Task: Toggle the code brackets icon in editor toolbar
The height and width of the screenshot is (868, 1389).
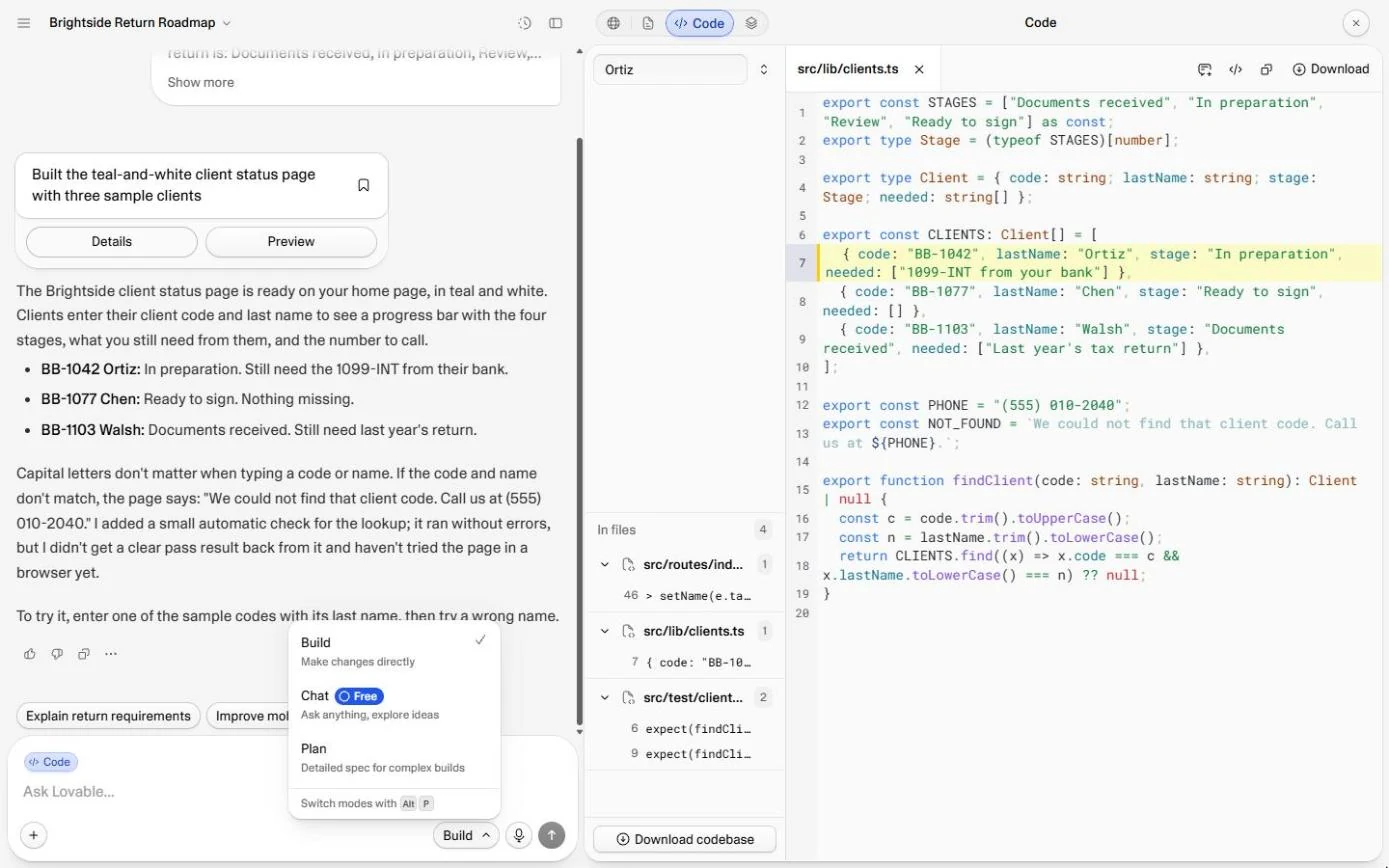Action: 1236,69
